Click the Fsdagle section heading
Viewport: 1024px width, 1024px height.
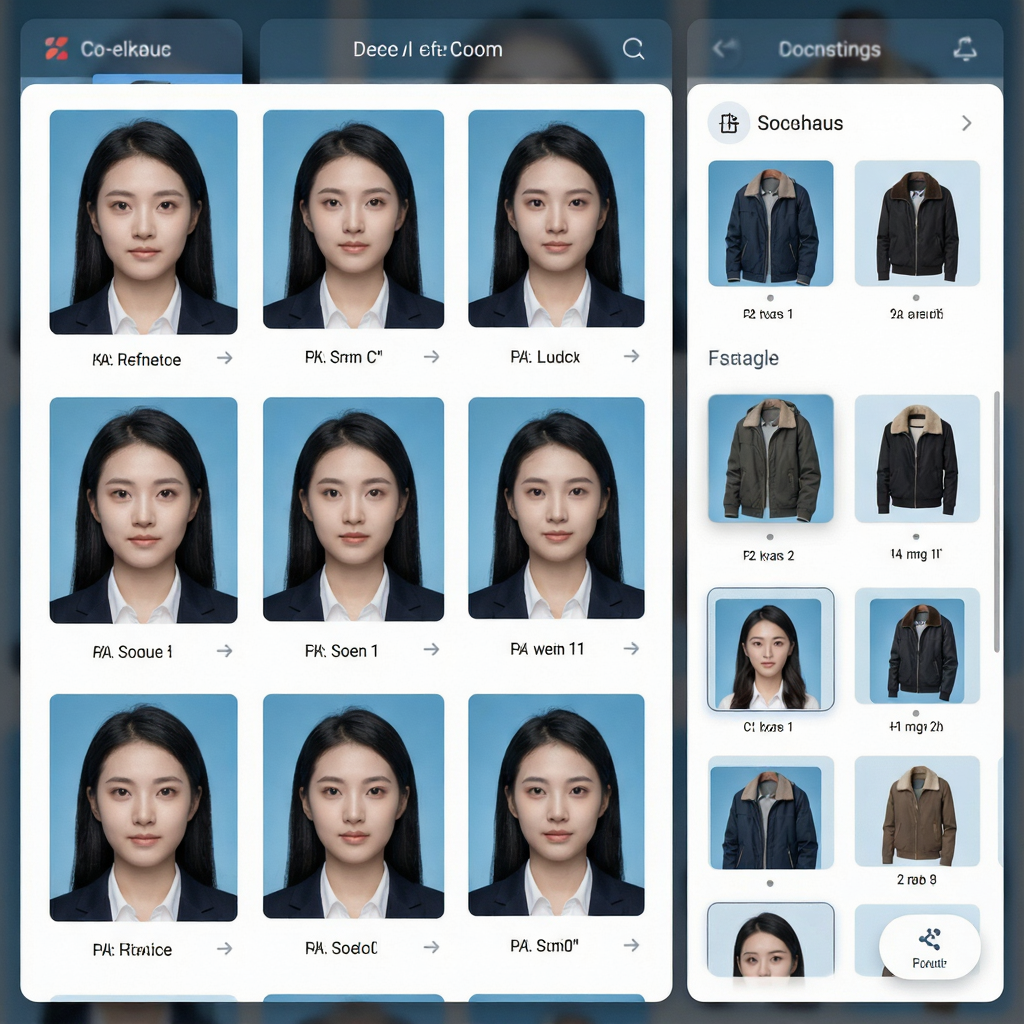pyautogui.click(x=743, y=358)
